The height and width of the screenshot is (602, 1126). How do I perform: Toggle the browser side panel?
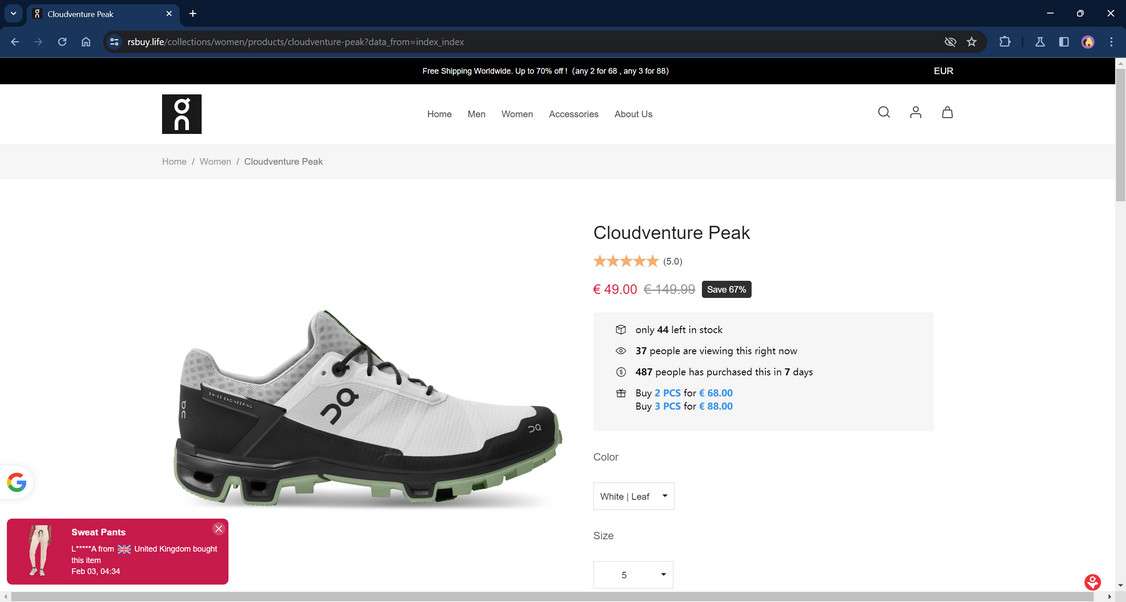(x=1064, y=42)
